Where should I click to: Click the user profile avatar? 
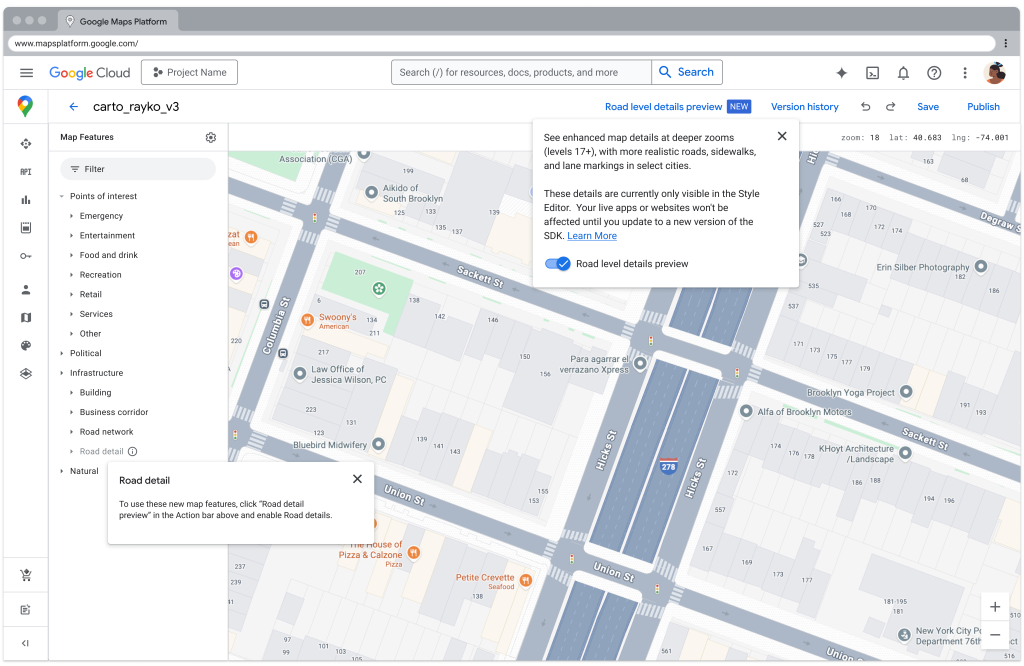[x=995, y=73]
